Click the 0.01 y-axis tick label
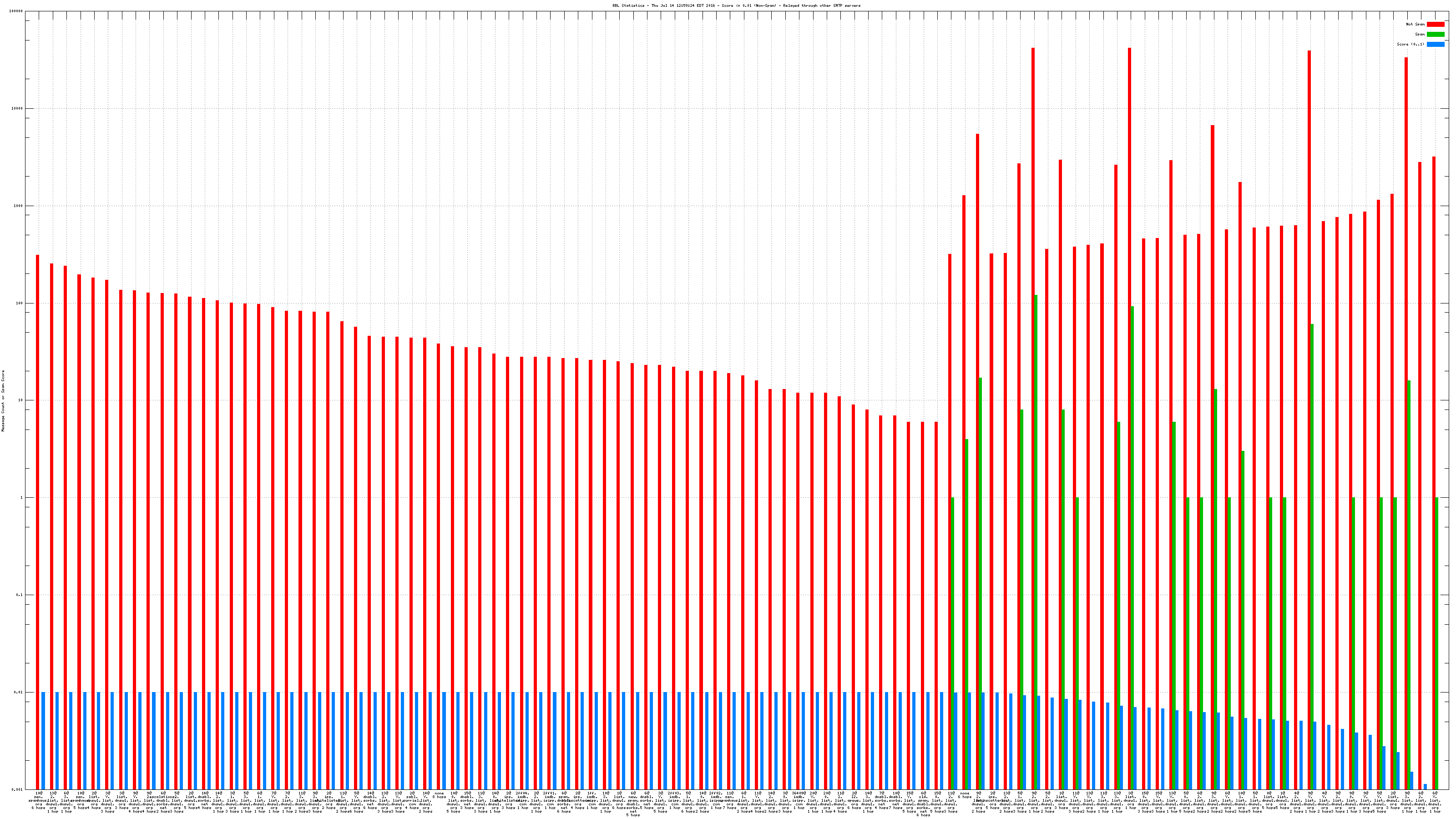The image size is (1456, 819). pyautogui.click(x=18, y=692)
